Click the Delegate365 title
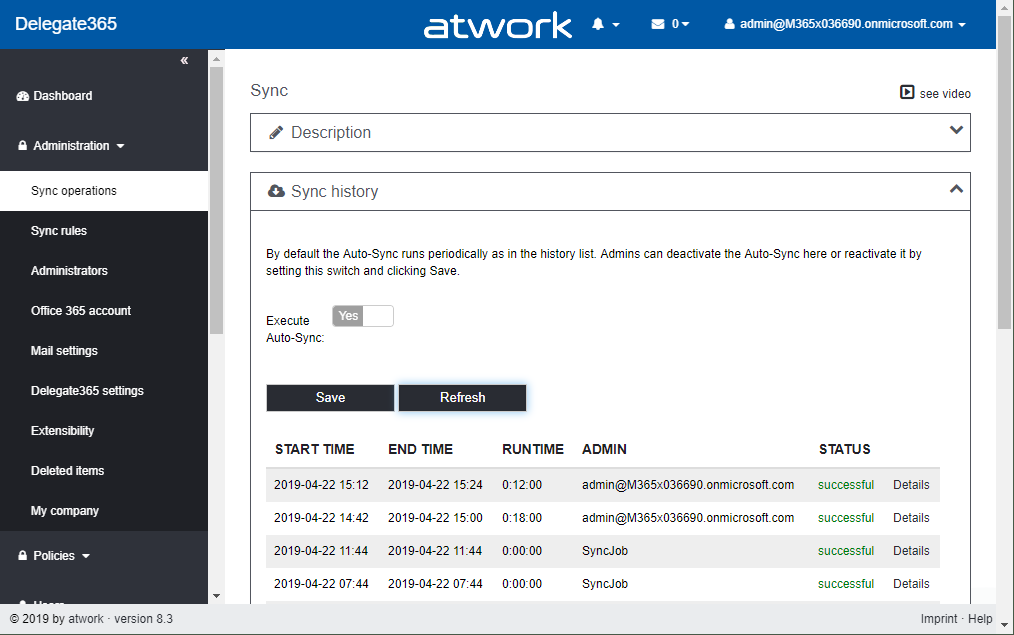 [66, 24]
